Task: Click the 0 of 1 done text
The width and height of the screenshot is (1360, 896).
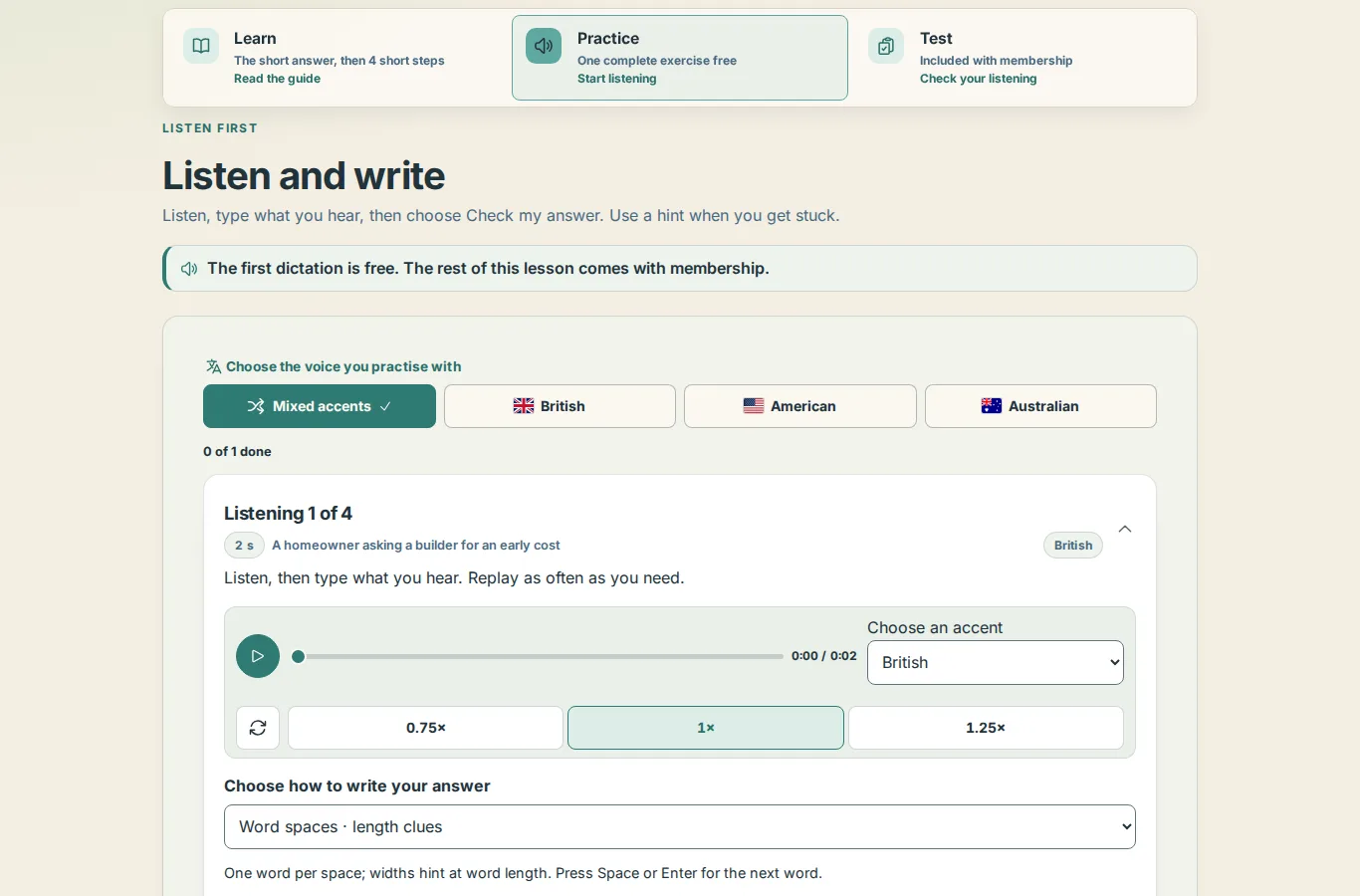Action: tap(237, 452)
